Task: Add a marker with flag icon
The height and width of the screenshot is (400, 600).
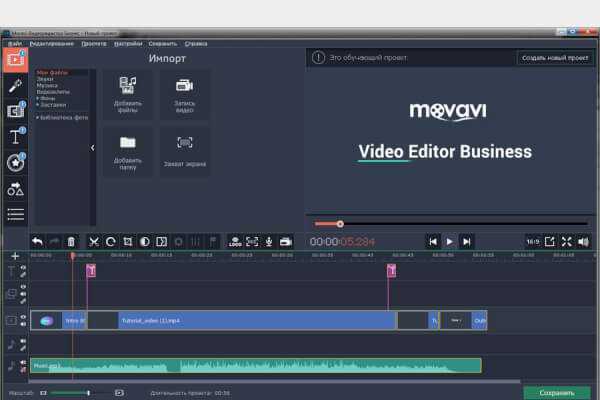Action: (x=213, y=242)
